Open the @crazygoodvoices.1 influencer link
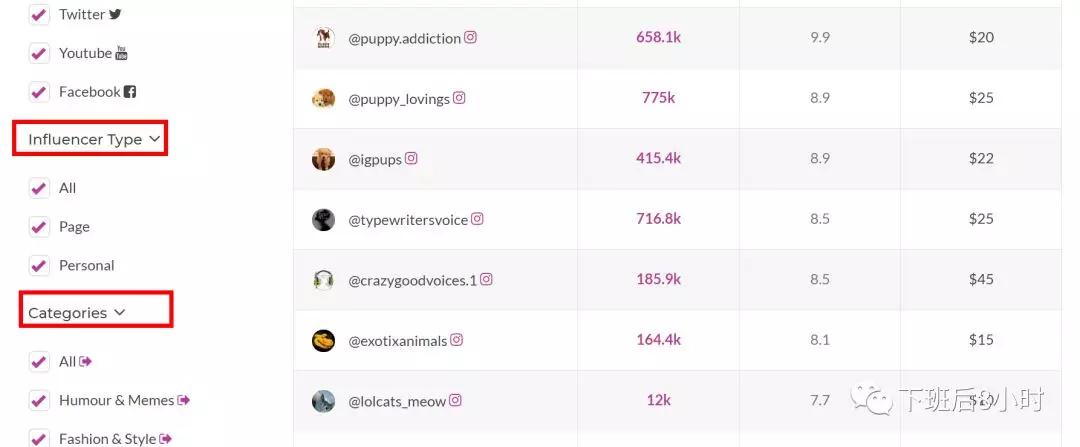This screenshot has height=447, width=1080. (x=413, y=280)
